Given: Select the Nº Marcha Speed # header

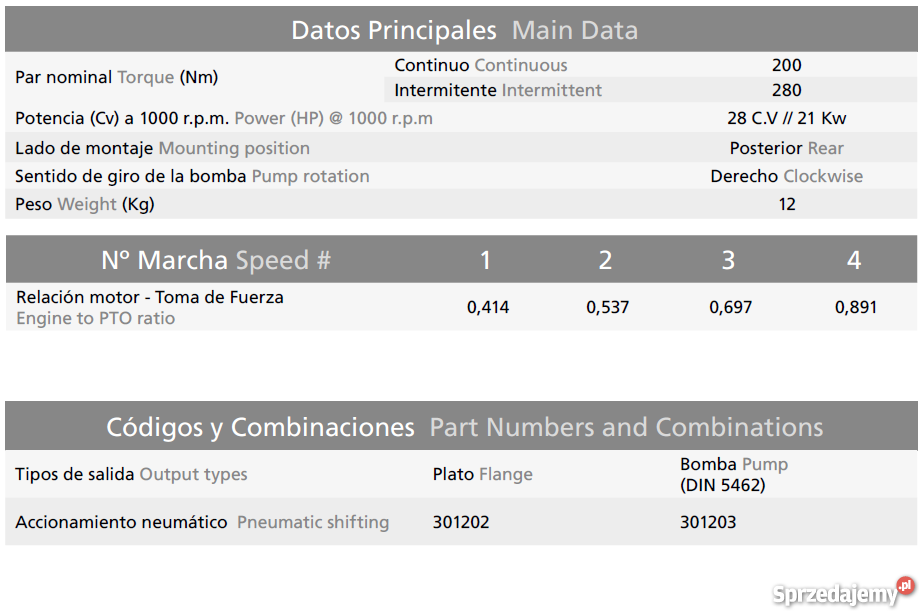Looking at the screenshot, I should click(x=216, y=260).
